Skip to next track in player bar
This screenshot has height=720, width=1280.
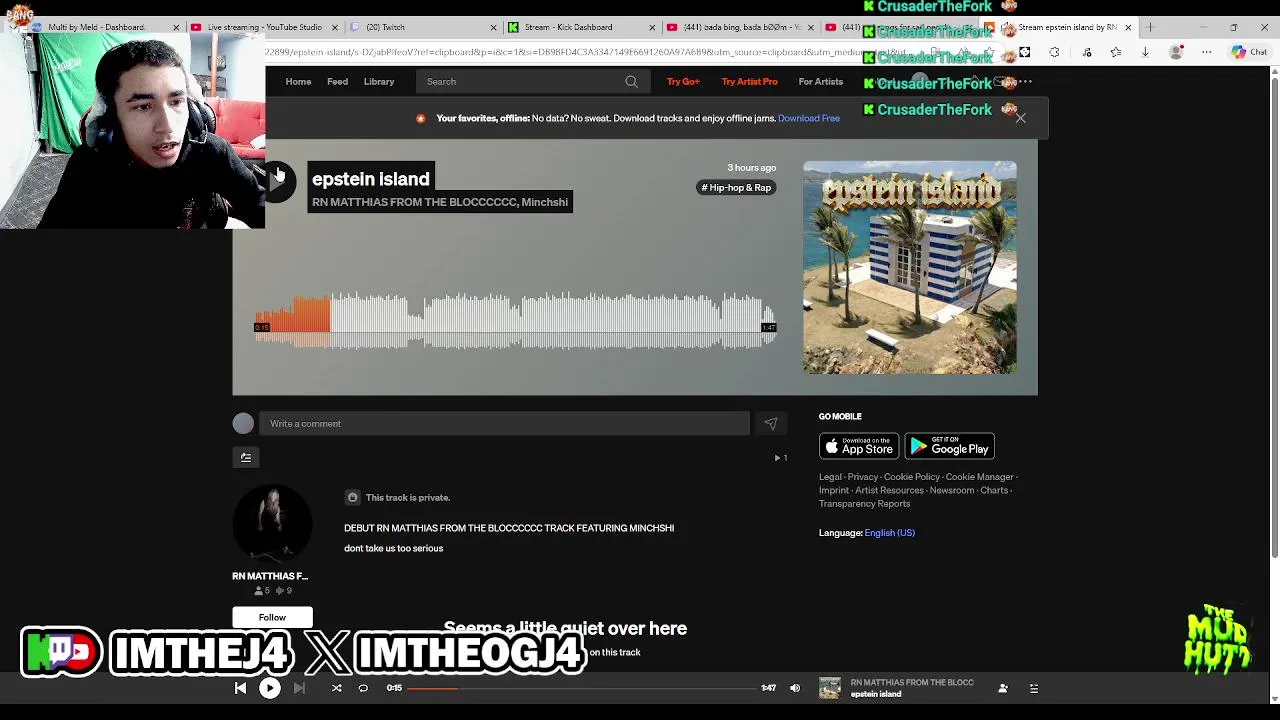point(299,688)
